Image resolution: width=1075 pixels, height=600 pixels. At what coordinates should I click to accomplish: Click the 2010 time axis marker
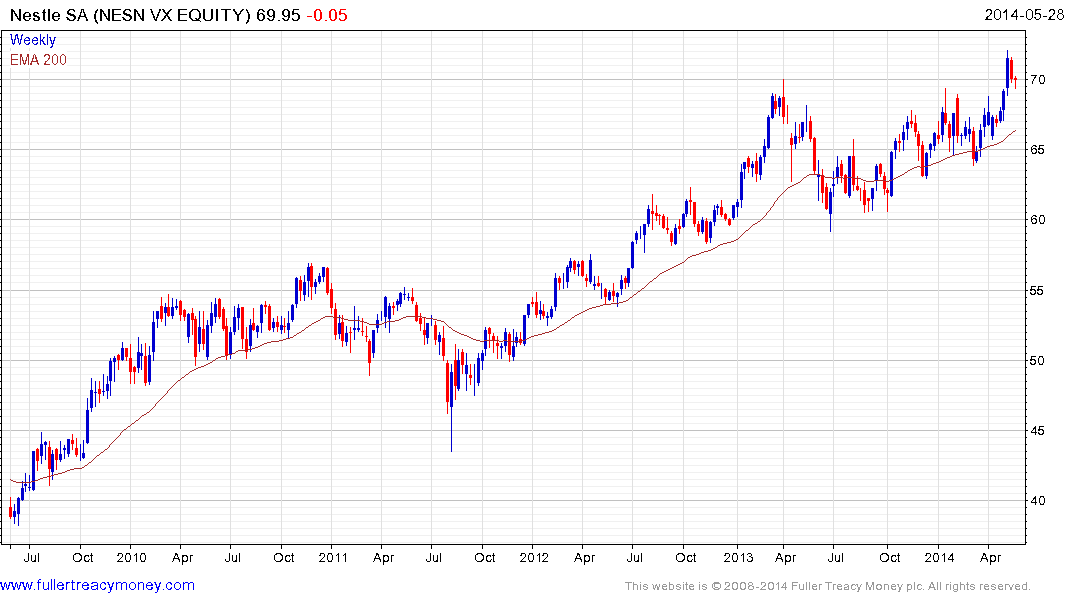coord(131,557)
